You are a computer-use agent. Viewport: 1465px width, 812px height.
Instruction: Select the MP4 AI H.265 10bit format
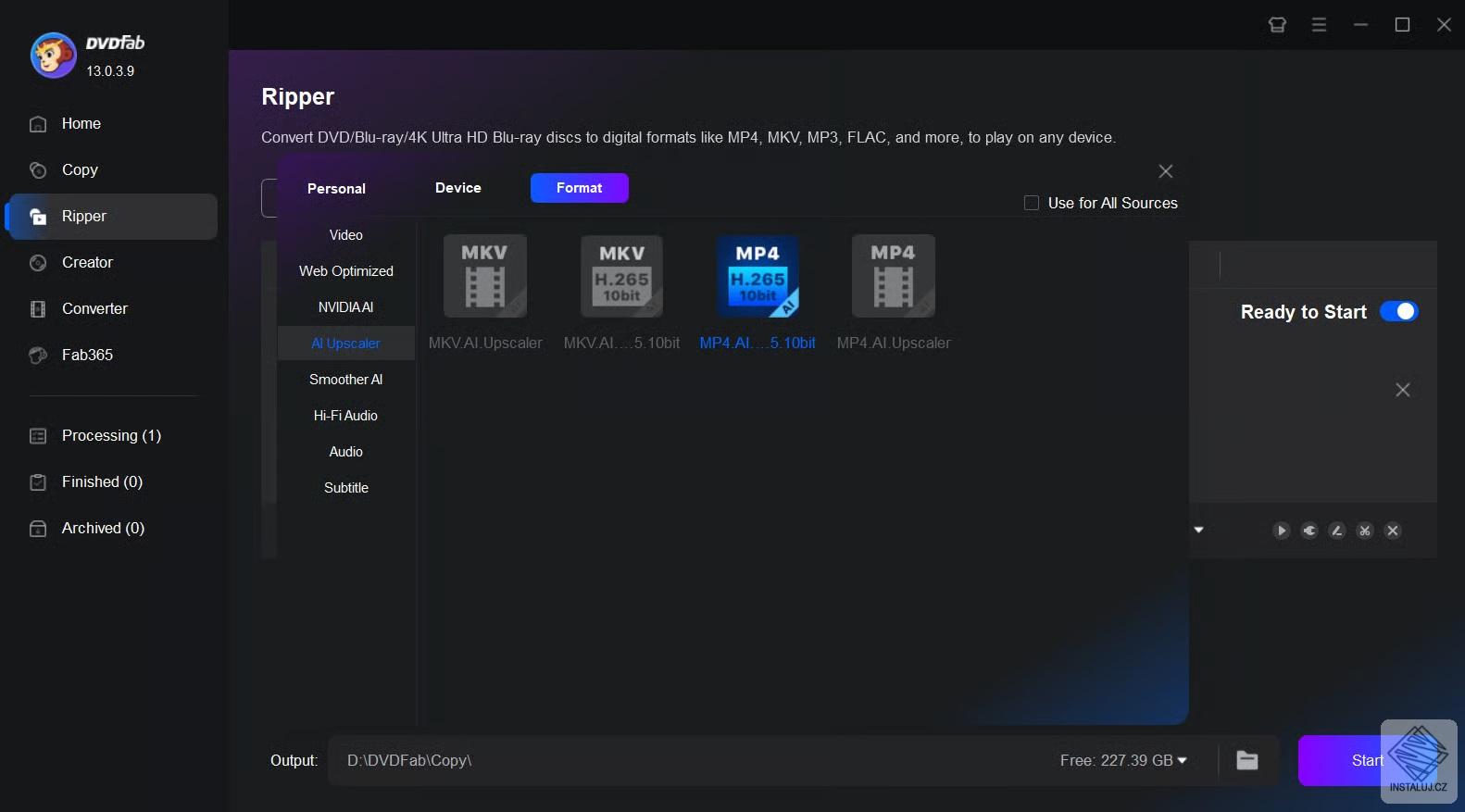click(758, 276)
